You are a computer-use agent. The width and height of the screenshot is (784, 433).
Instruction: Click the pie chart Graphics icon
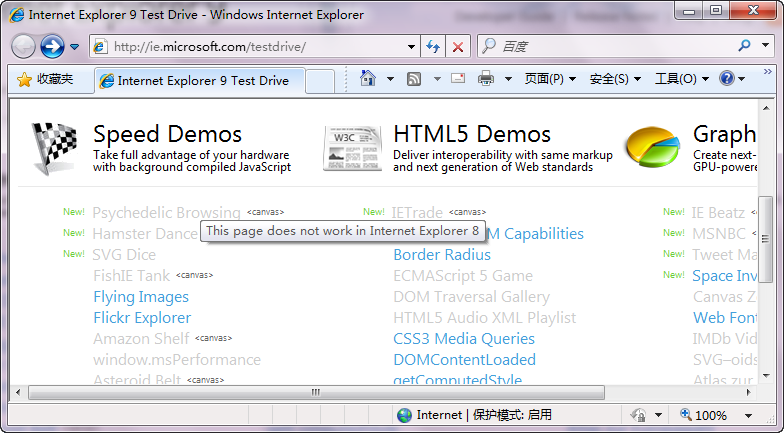653,146
